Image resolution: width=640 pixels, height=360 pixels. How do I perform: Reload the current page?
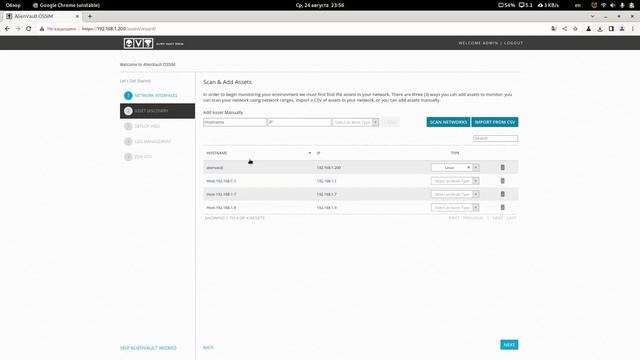tap(29, 29)
